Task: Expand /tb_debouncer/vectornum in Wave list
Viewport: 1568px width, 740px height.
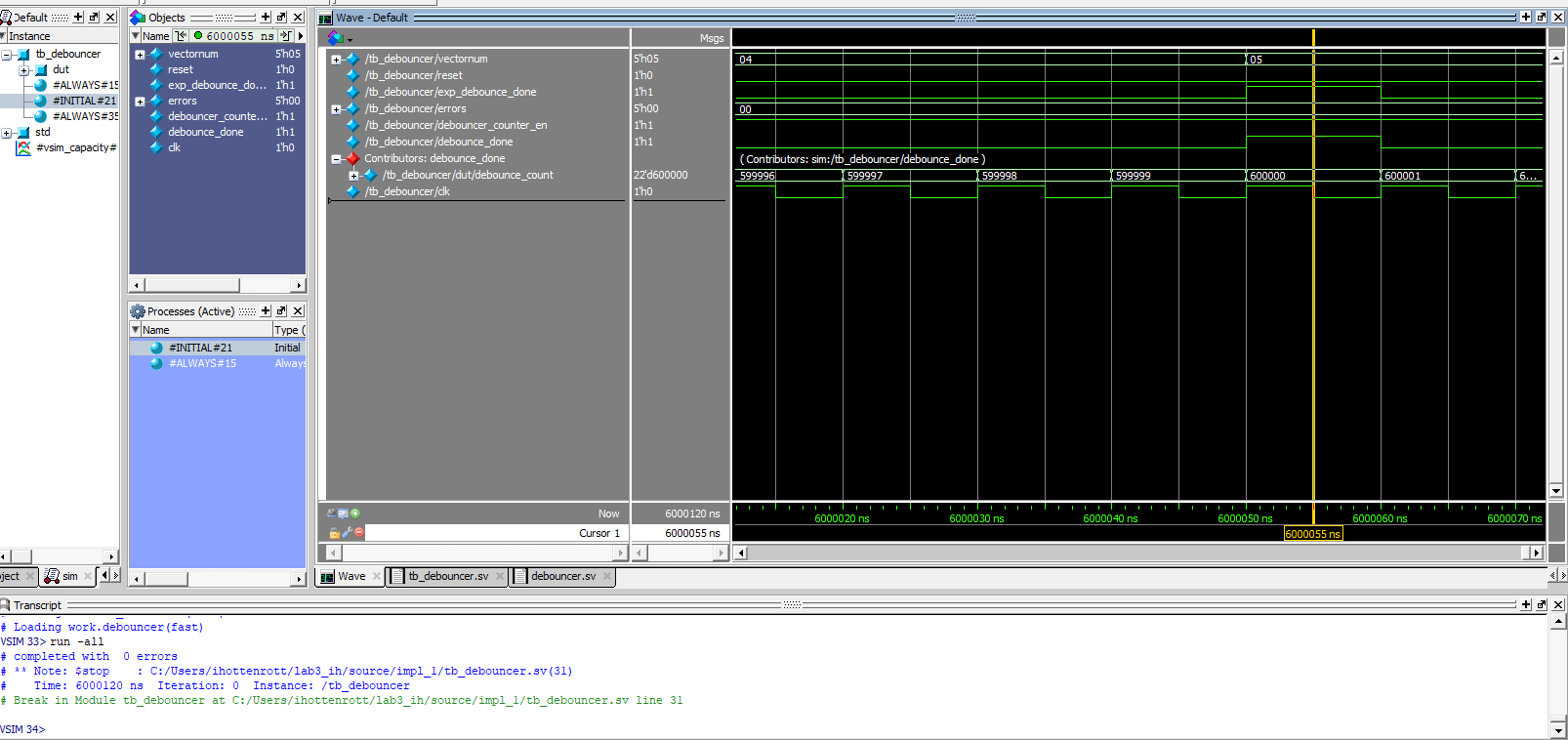Action: pos(336,60)
